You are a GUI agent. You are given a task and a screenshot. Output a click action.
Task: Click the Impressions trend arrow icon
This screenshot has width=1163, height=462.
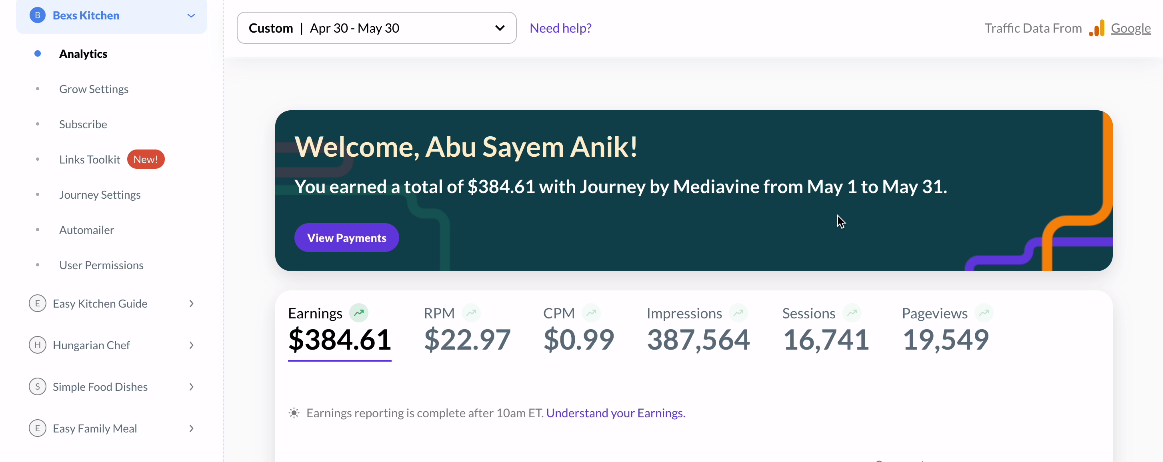[x=738, y=313]
